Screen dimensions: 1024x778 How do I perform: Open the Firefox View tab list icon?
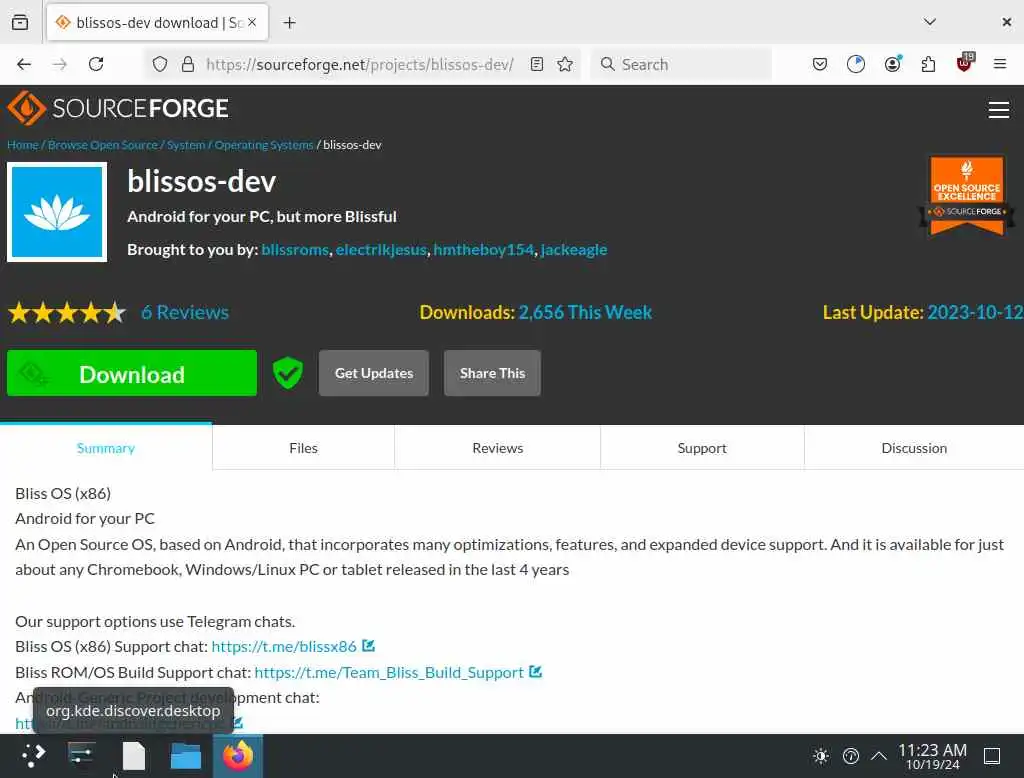click(x=20, y=22)
